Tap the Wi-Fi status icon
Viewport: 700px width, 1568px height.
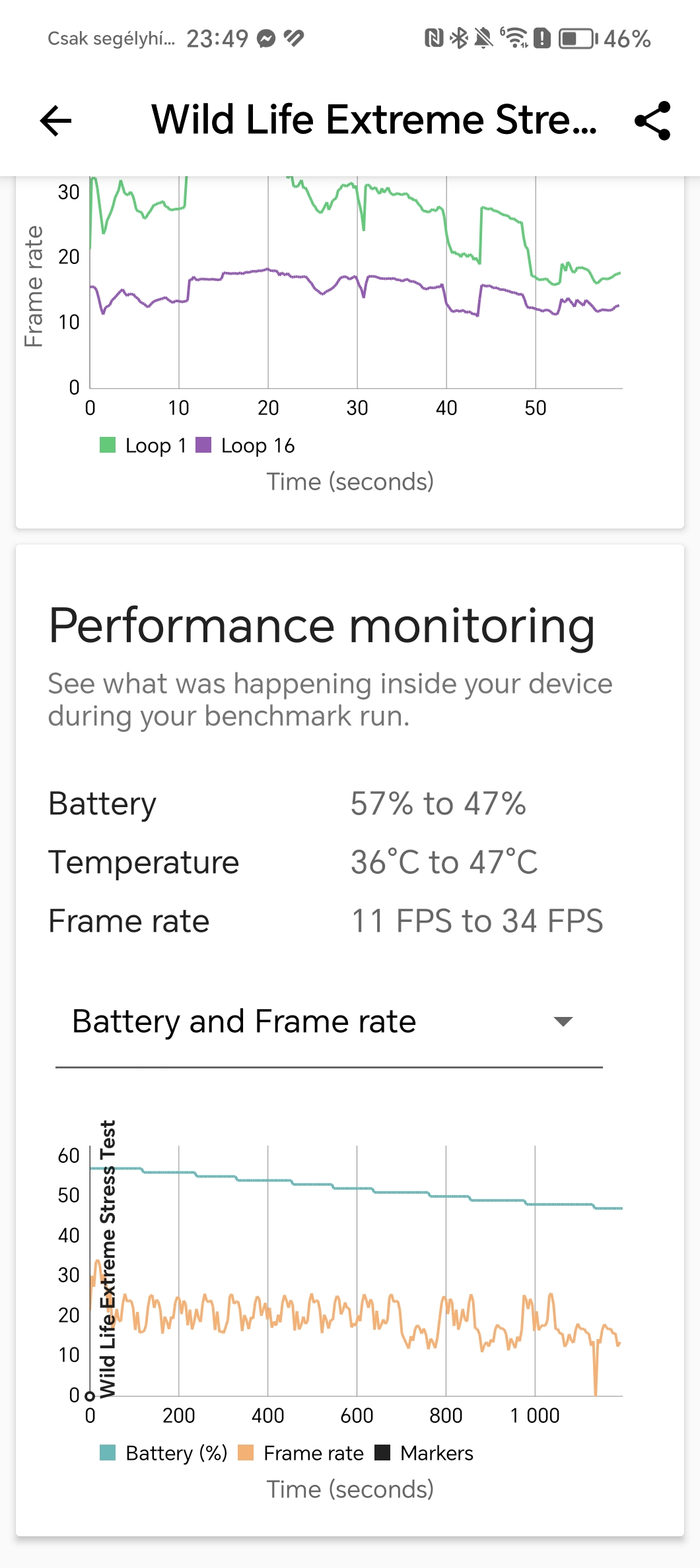tap(514, 38)
